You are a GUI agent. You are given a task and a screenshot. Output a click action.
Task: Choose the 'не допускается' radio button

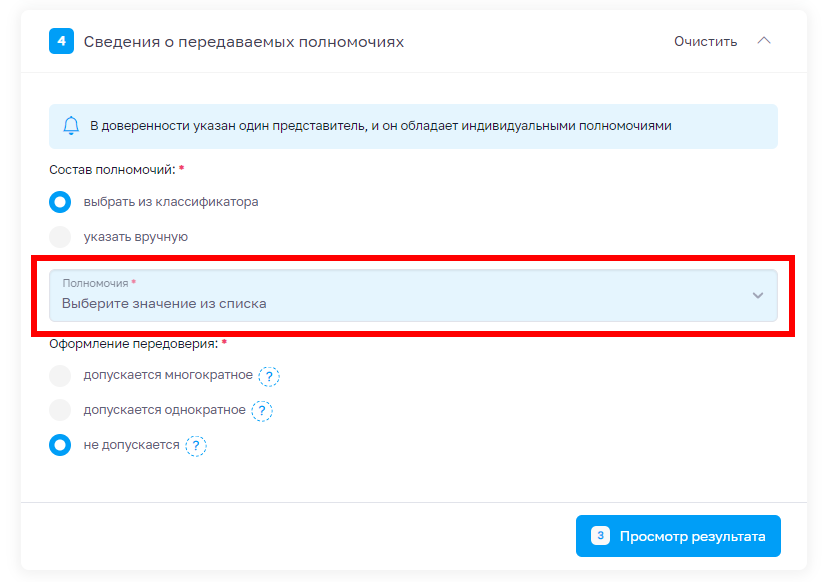pyautogui.click(x=61, y=445)
